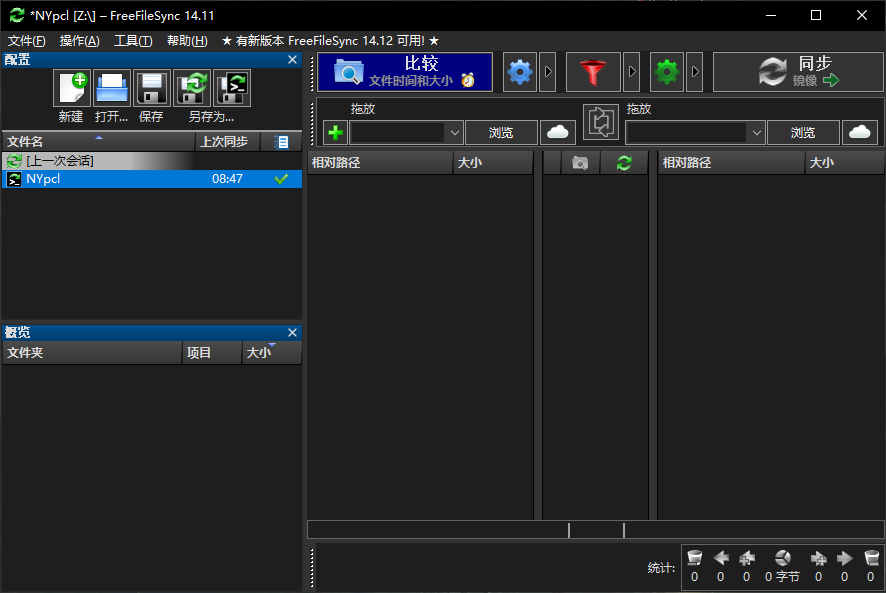Expand the left folder path dropdown
Viewport: 886px width, 593px height.
point(454,133)
